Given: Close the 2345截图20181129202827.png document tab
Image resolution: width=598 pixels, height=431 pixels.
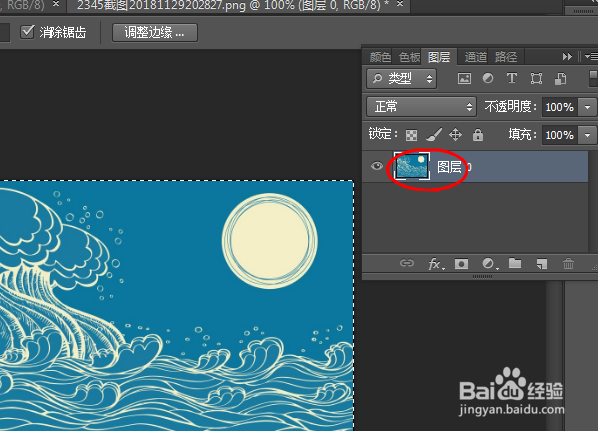Looking at the screenshot, I should click(400, 5).
